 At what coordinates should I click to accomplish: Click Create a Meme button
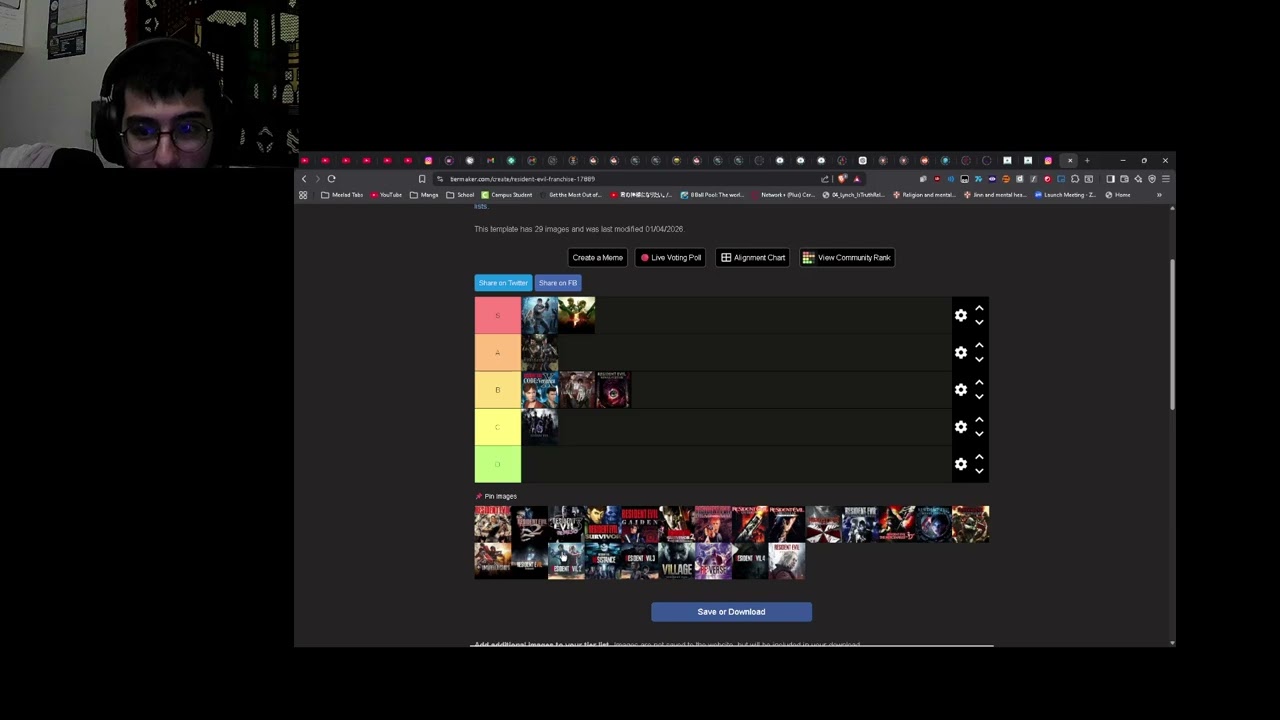pos(597,257)
